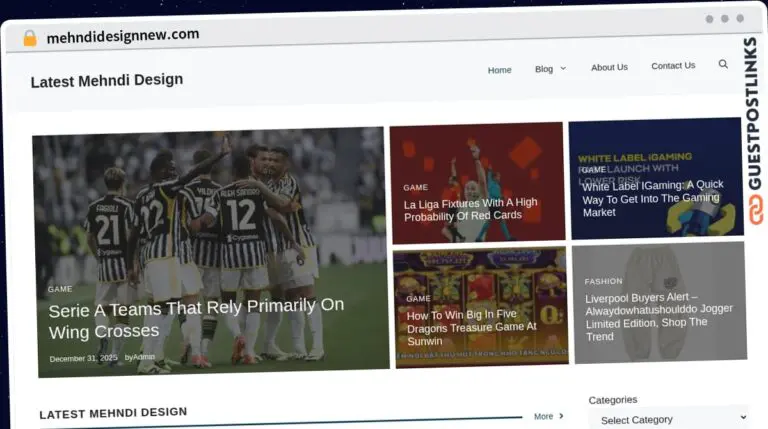Image resolution: width=768 pixels, height=429 pixels.
Task: Click the December 31, 2025 date
Action: point(83,358)
